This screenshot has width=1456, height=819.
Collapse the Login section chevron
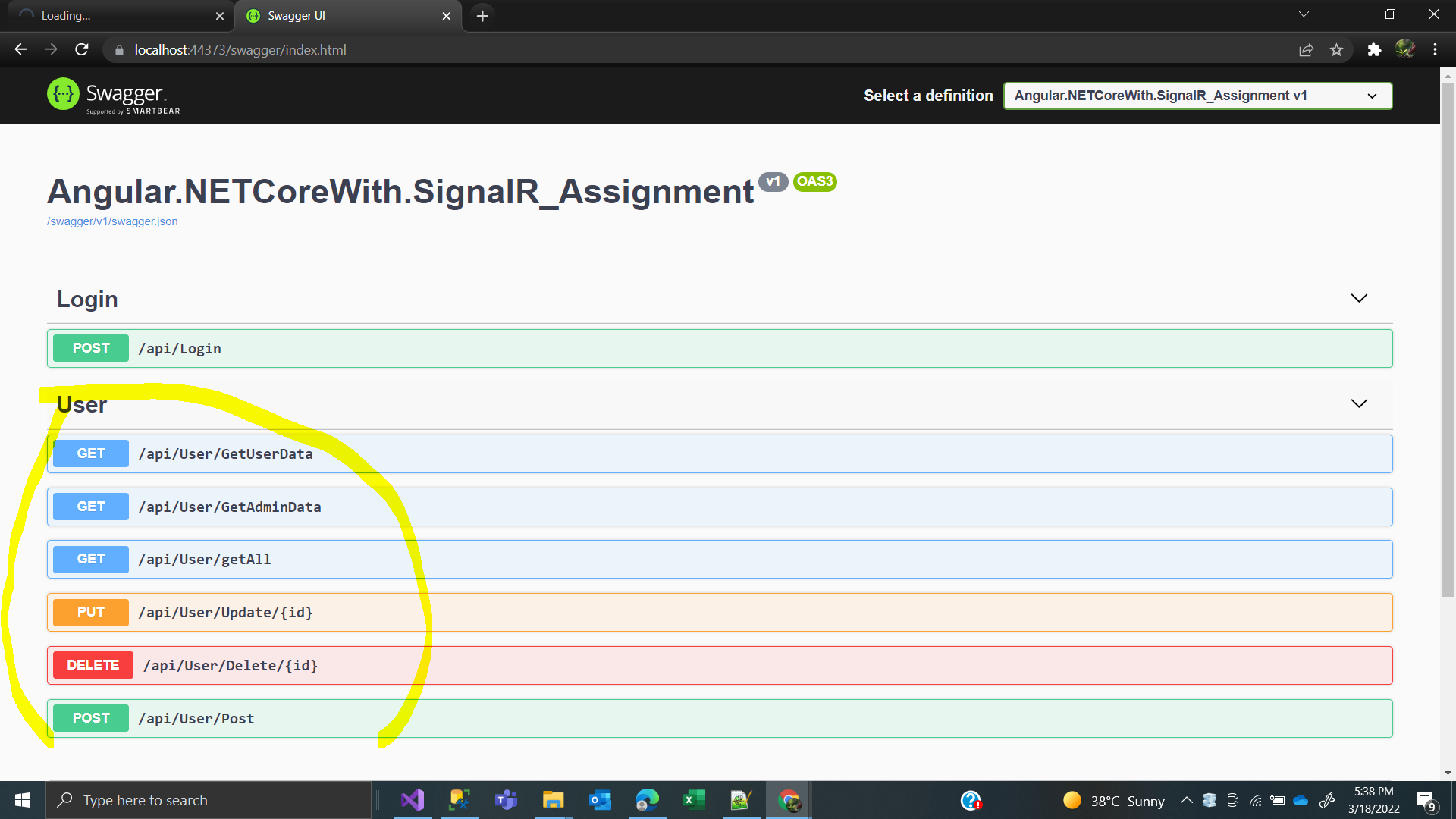(1359, 299)
